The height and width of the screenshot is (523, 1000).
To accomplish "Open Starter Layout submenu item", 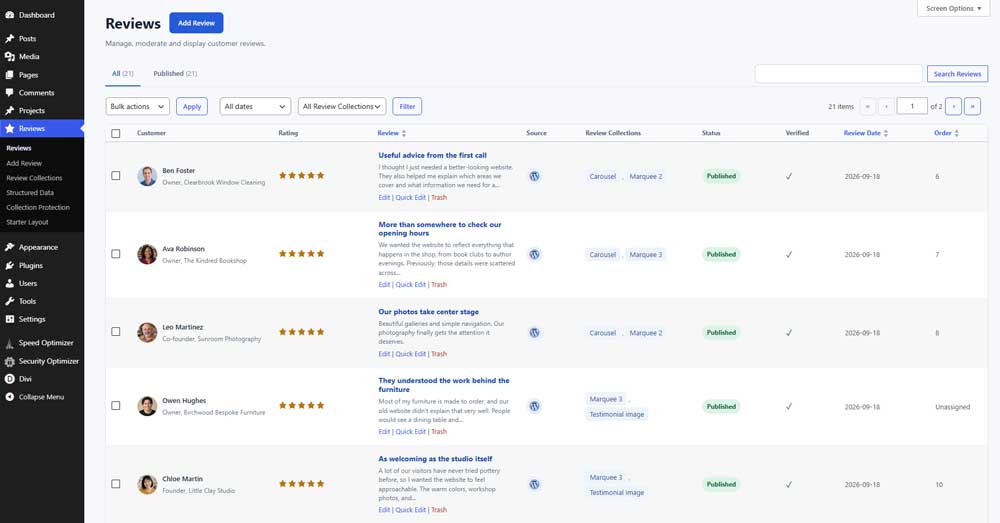I will pos(27,222).
